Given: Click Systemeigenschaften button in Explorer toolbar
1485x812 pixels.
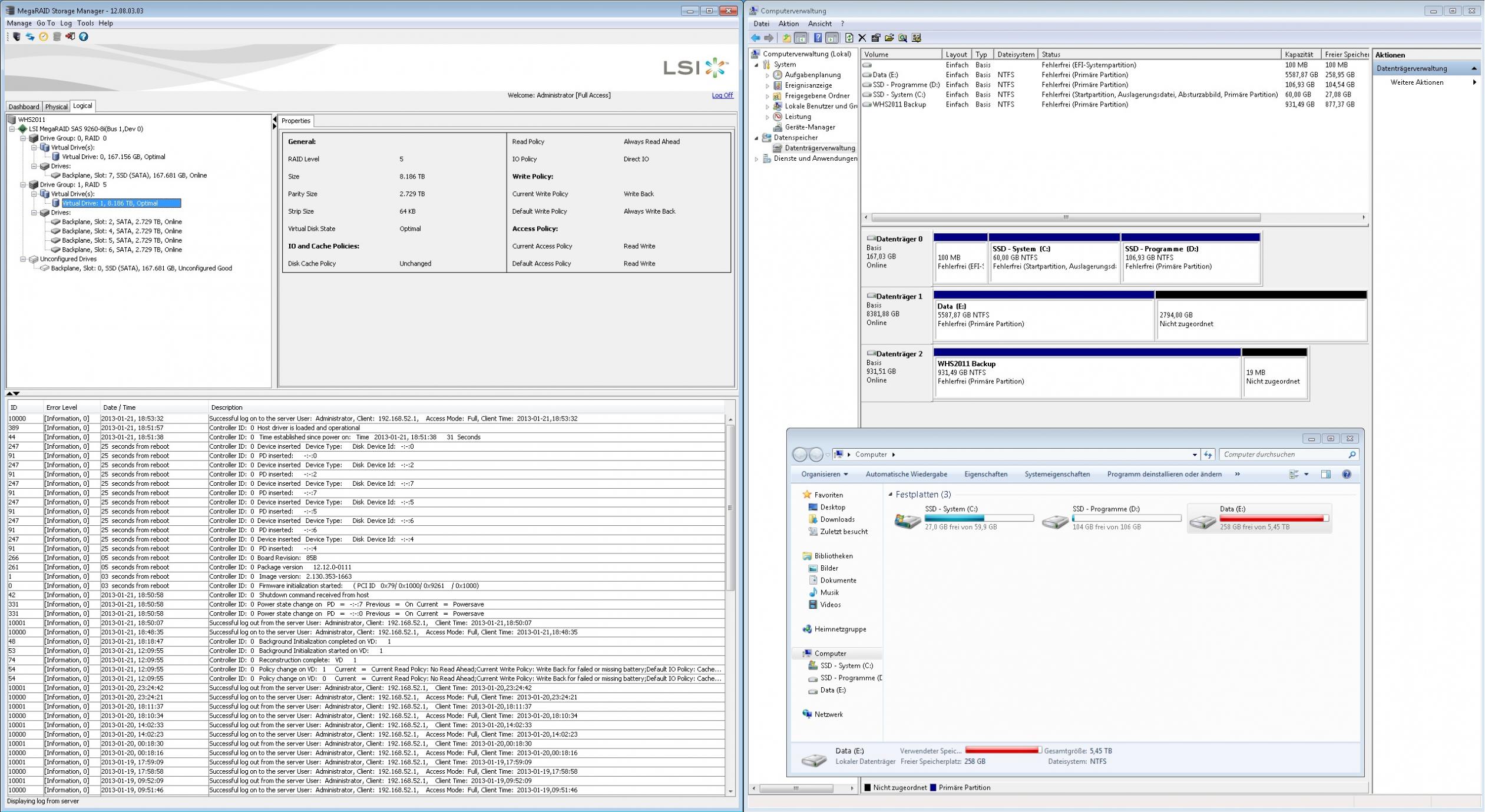Looking at the screenshot, I should click(1057, 475).
